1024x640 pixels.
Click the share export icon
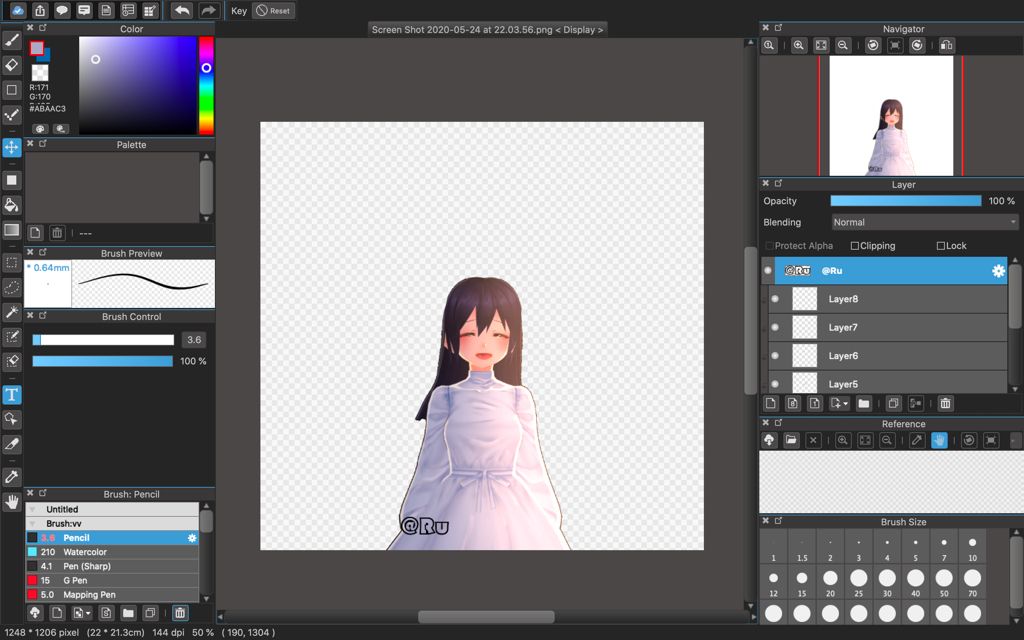pyautogui.click(x=40, y=10)
